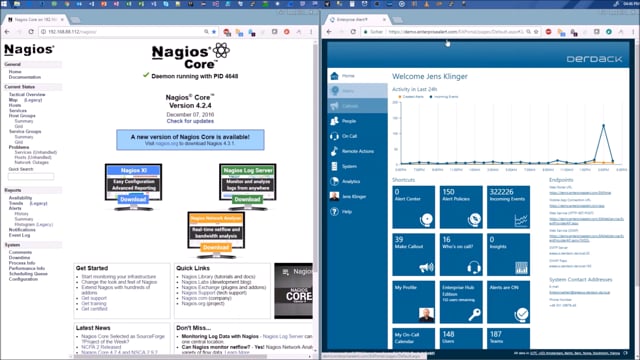Open Downtime in Nagios System menu

(19, 258)
